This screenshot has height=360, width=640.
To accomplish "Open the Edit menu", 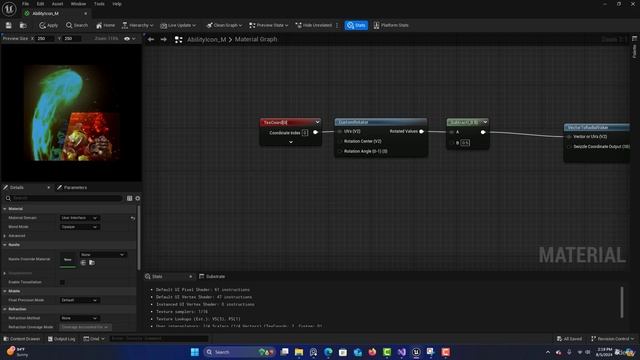I will pyautogui.click(x=40, y=4).
